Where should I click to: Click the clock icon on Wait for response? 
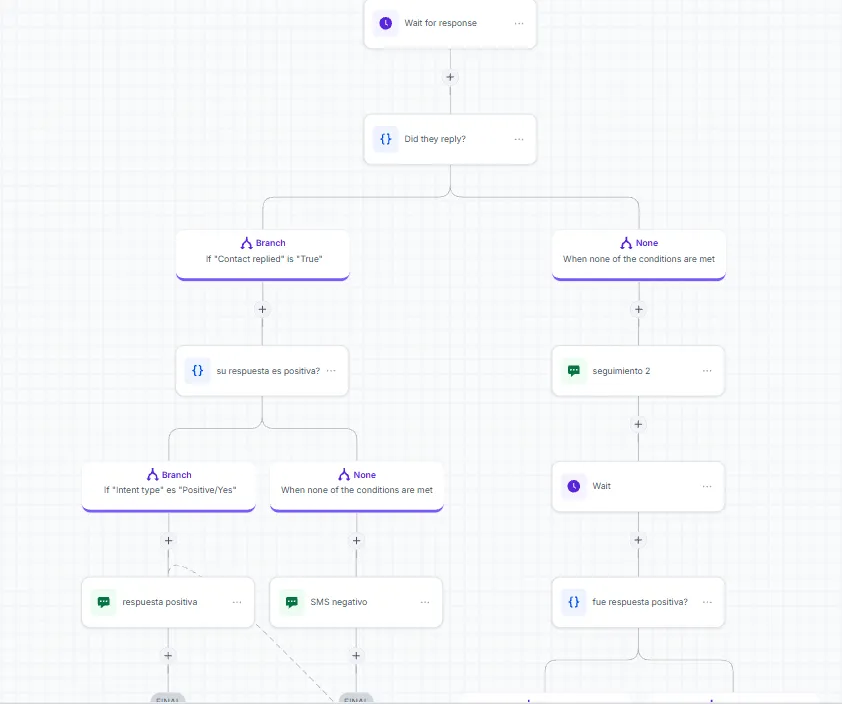tap(386, 23)
